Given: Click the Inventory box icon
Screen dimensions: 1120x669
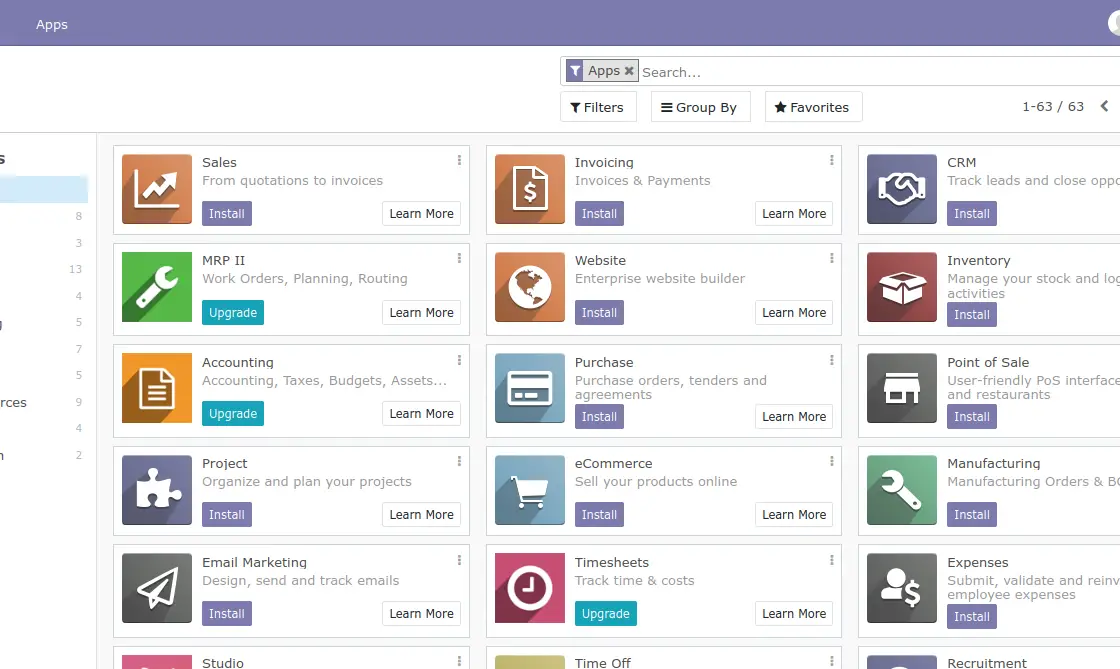Looking at the screenshot, I should click(x=901, y=287).
